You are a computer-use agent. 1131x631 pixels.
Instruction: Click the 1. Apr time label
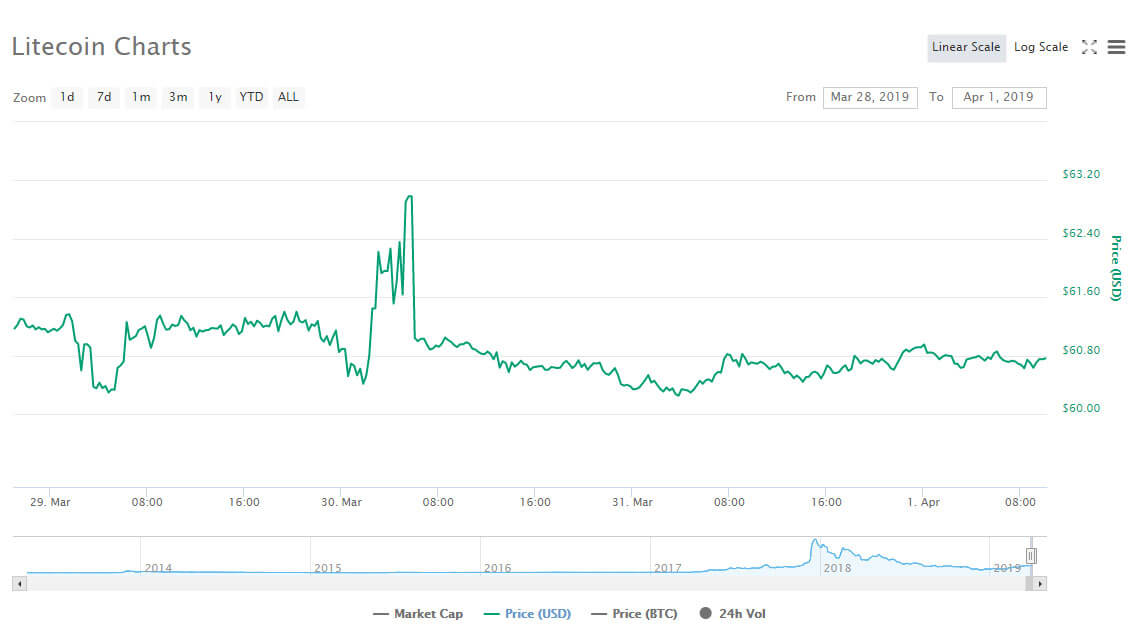click(923, 503)
